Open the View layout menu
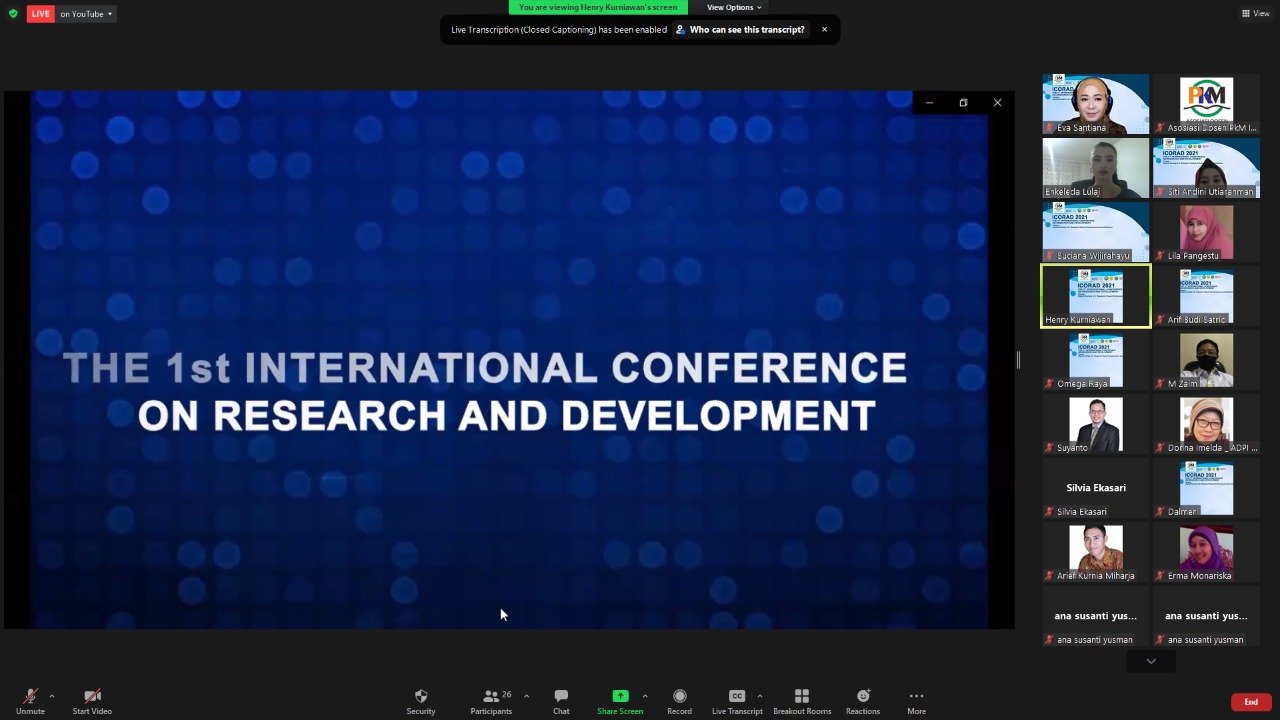Viewport: 1280px width, 720px height. pyautogui.click(x=1255, y=13)
